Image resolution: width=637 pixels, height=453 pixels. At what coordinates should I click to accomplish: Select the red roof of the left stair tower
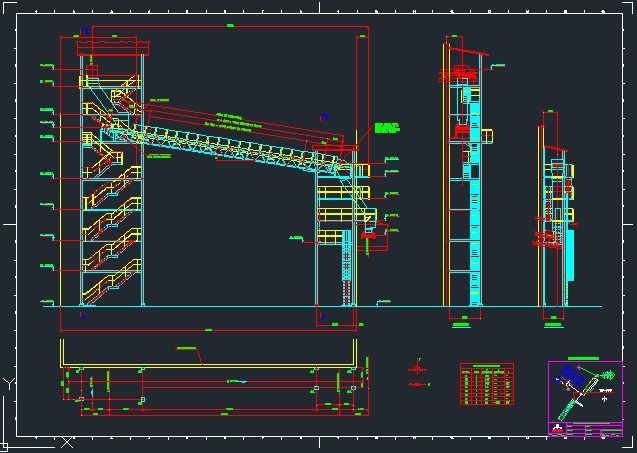click(x=113, y=47)
